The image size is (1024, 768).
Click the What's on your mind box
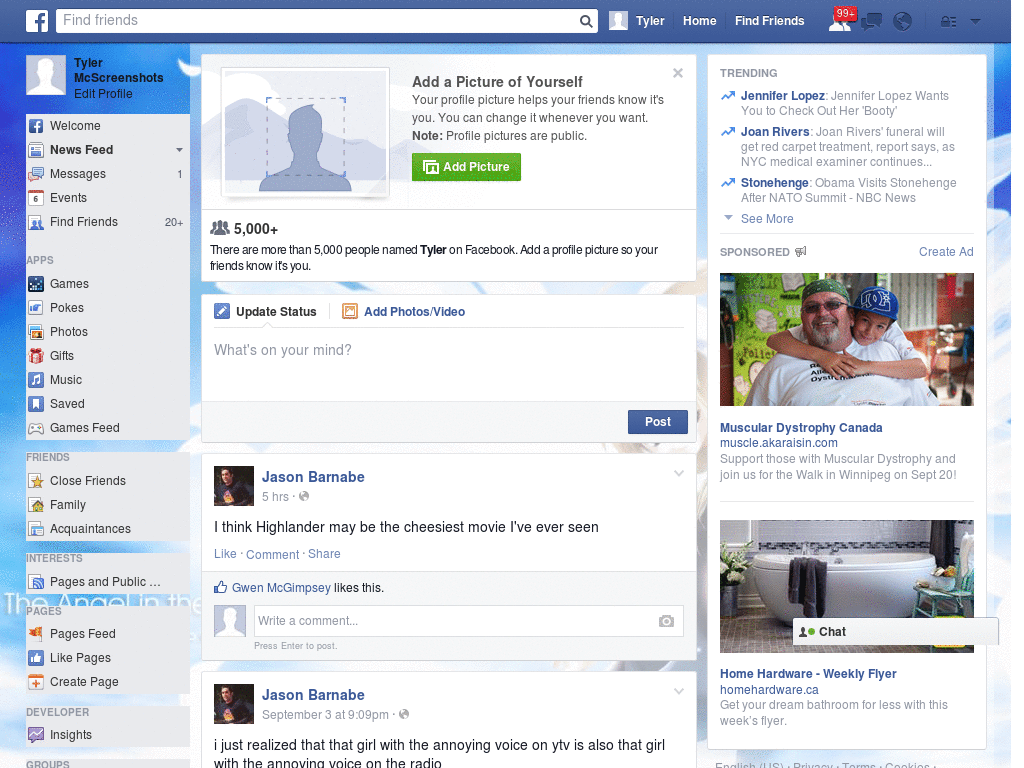point(449,363)
